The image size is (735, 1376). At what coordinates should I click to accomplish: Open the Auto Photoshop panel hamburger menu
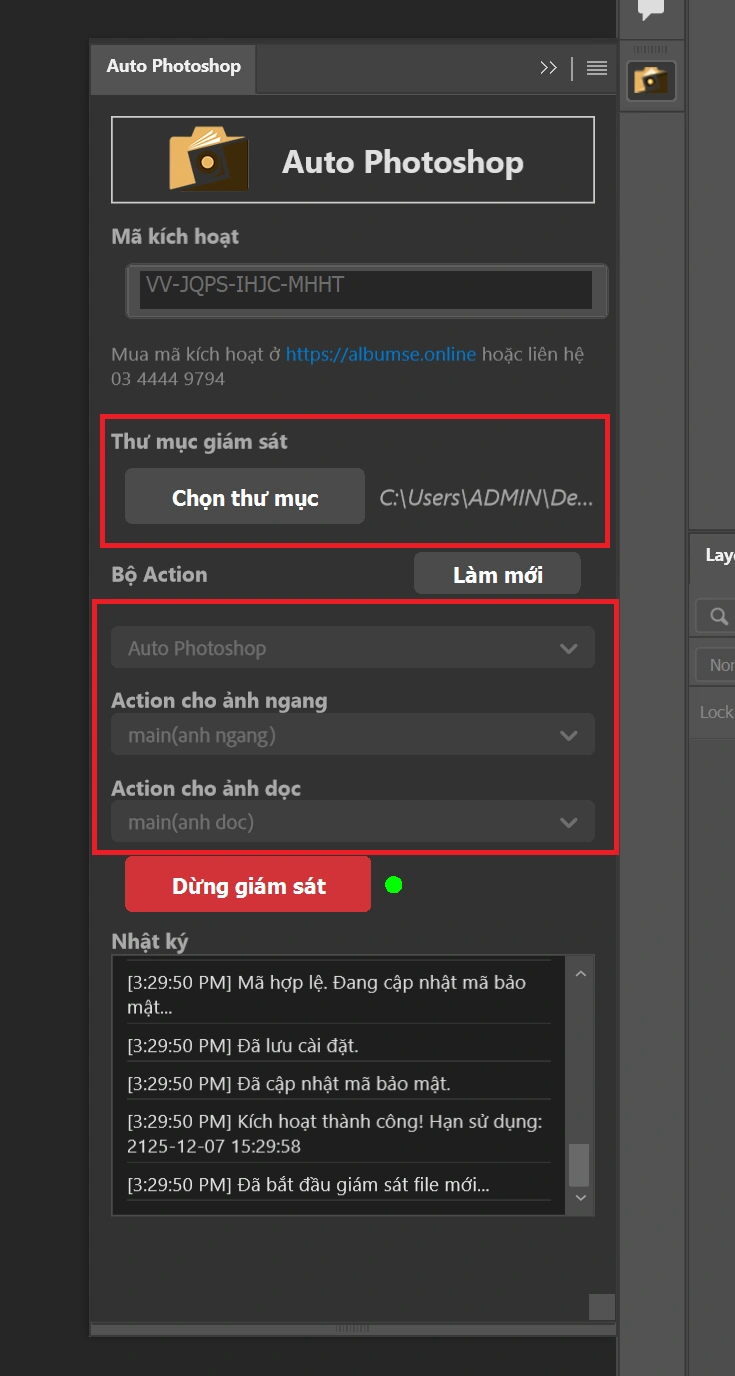point(597,68)
